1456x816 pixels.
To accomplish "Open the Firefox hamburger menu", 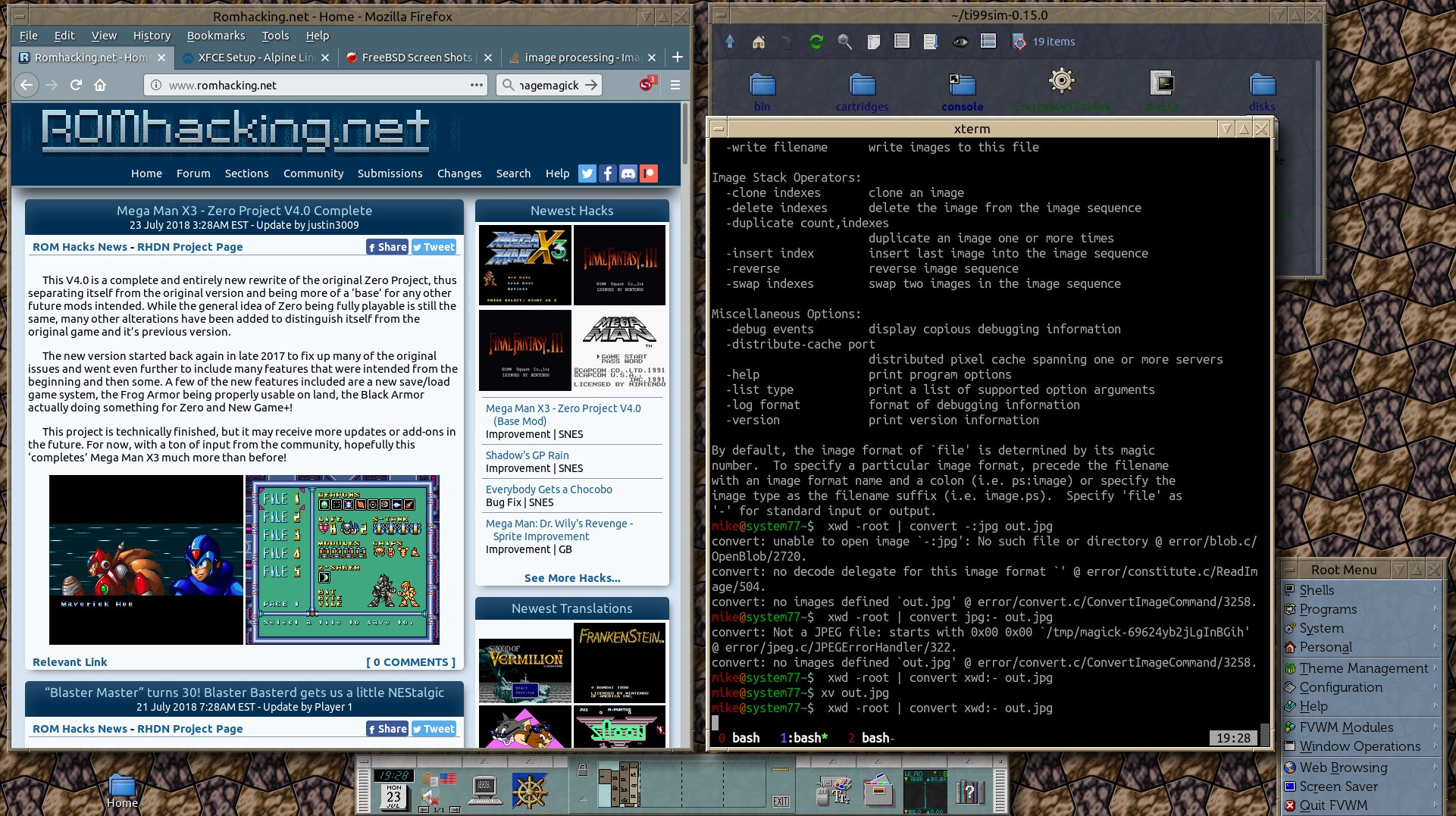I will tap(675, 85).
